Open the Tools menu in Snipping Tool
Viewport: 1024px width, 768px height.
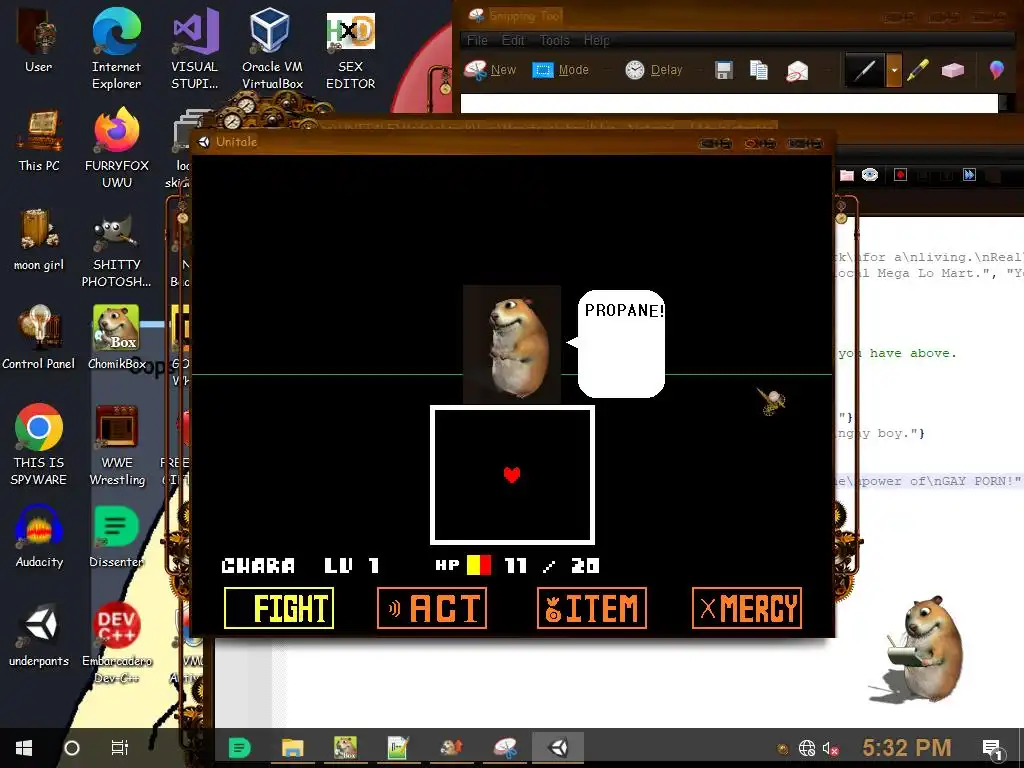point(554,40)
